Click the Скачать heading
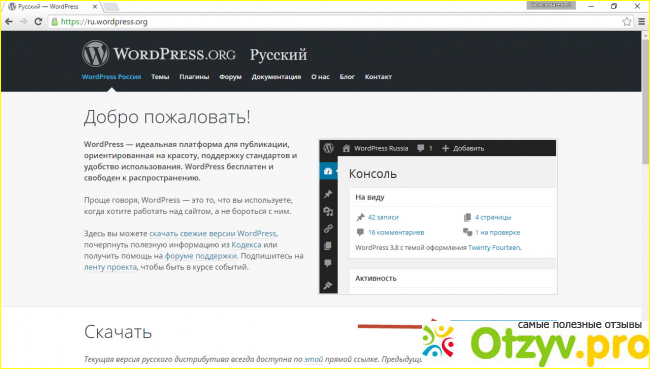This screenshot has height=369, width=650. coord(118,332)
